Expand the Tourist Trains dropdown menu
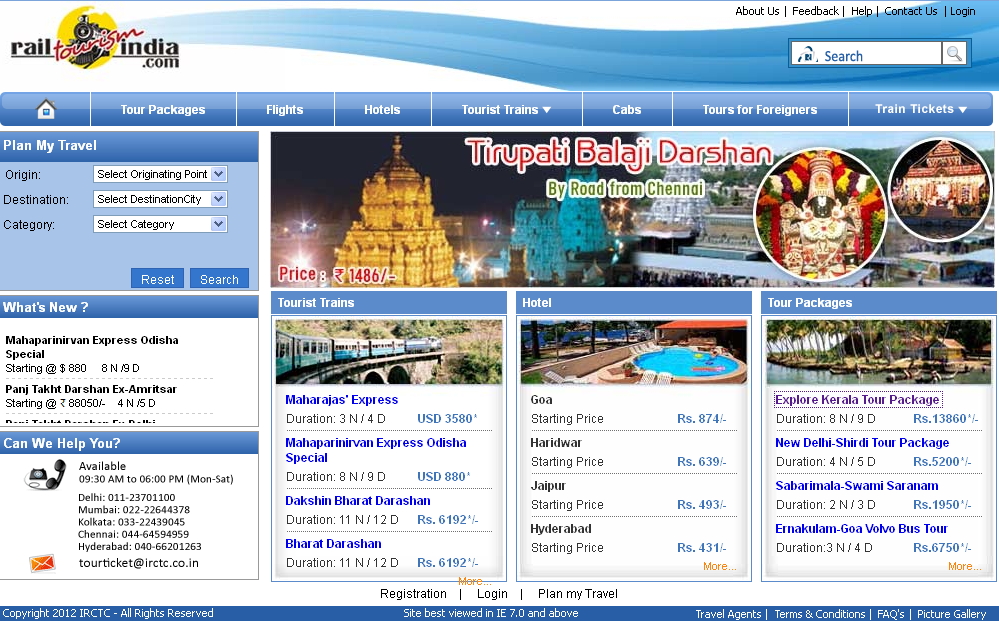The width and height of the screenshot is (999, 623). 507,110
